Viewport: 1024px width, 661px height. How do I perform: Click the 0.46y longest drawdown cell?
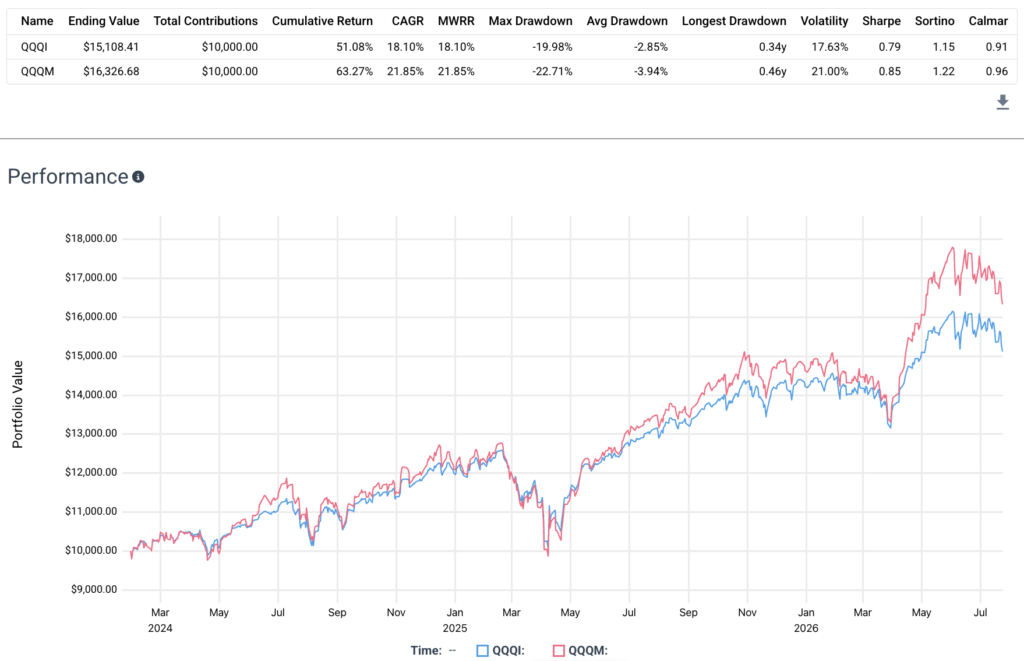pyautogui.click(x=773, y=71)
